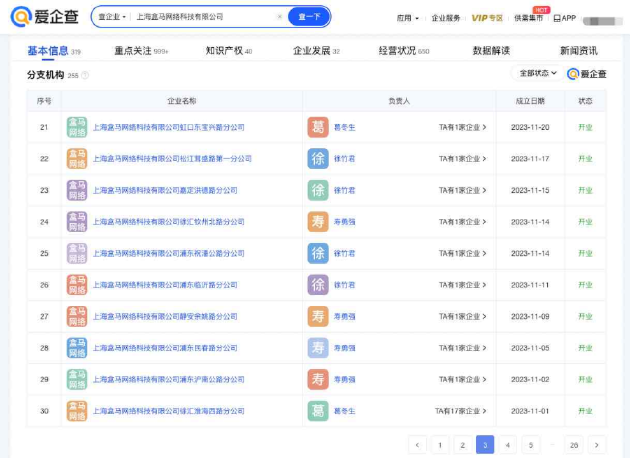Click the 盒马网络 logo in row 21
The height and width of the screenshot is (458, 630).
pos(77,127)
